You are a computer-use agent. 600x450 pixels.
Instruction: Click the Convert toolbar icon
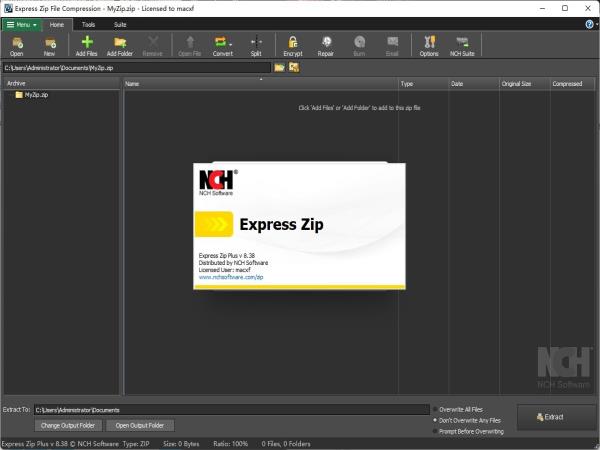click(x=221, y=46)
